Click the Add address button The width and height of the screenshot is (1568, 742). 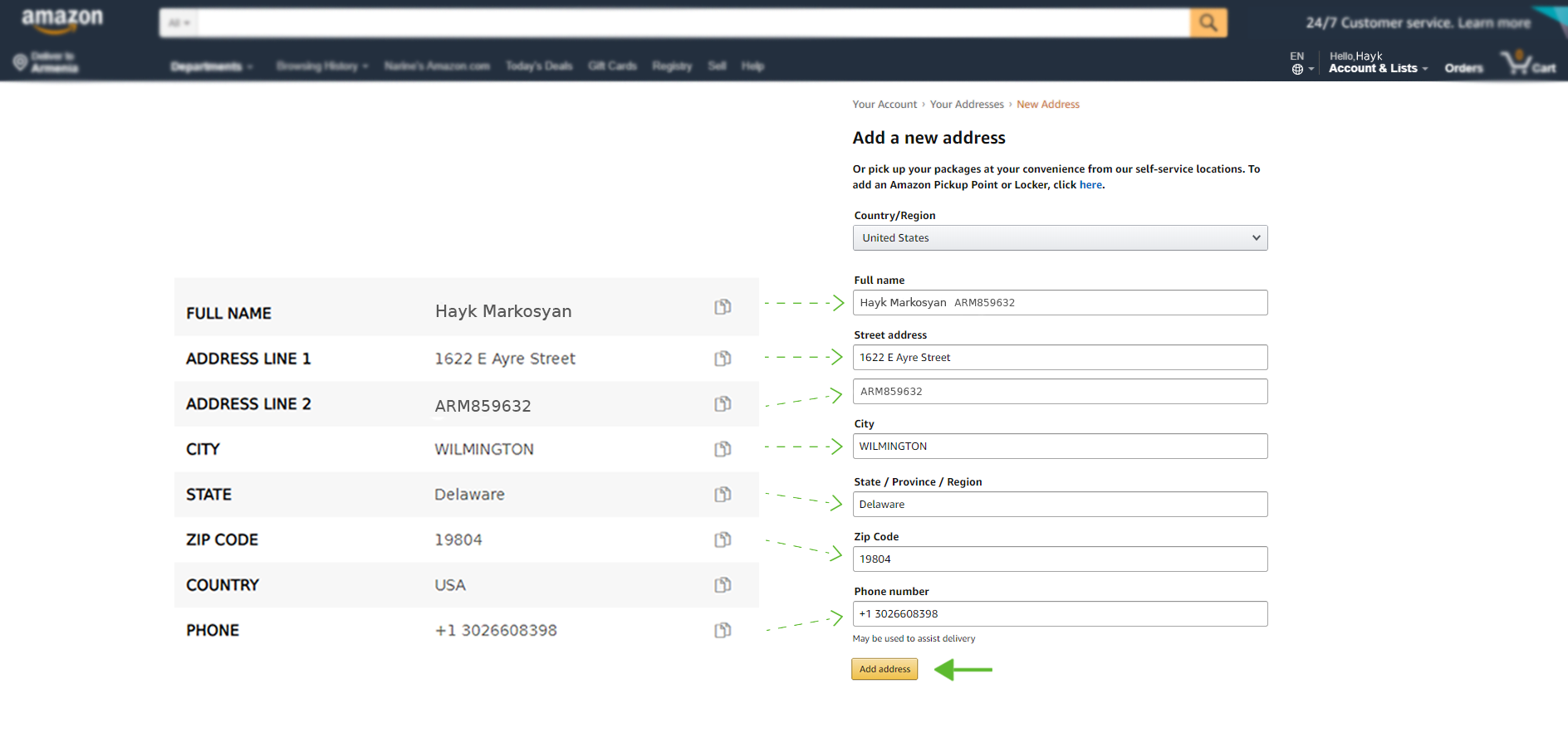(x=884, y=669)
